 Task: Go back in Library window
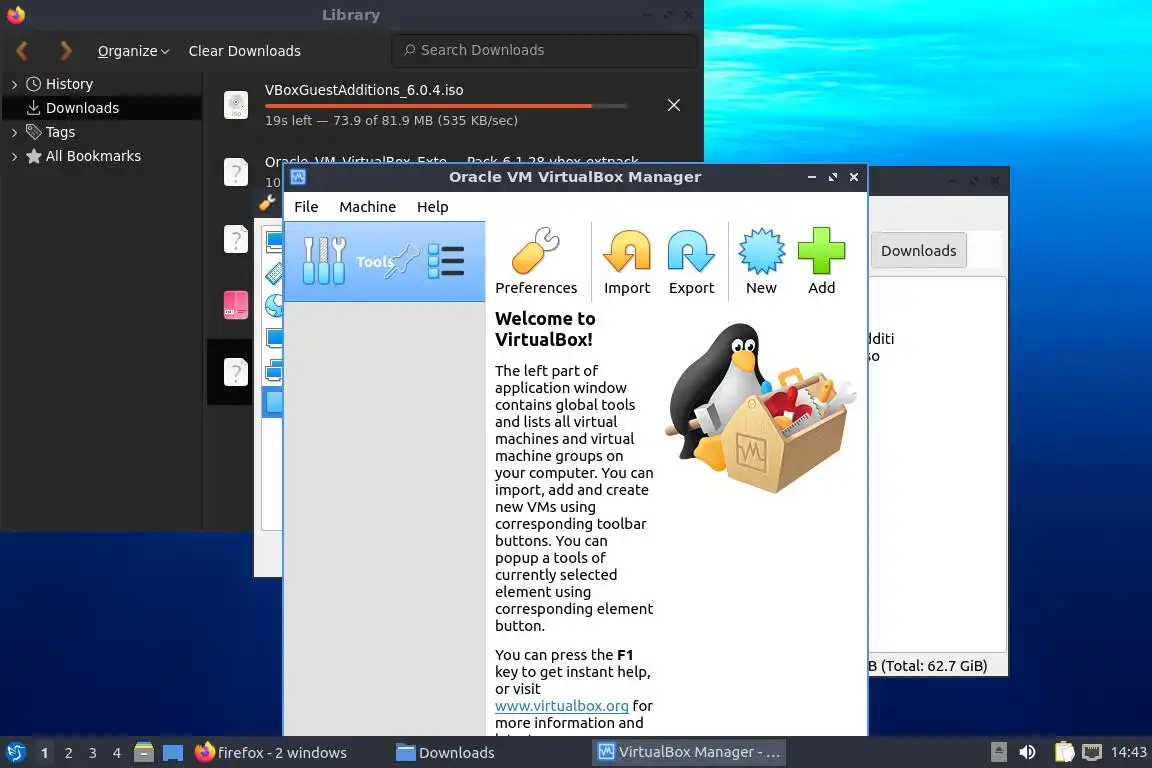click(x=22, y=51)
